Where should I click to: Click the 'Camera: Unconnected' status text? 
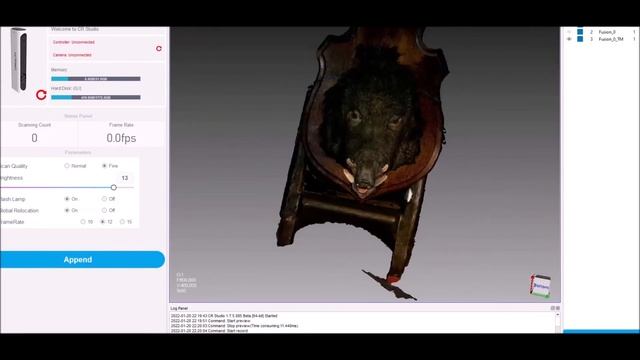click(x=72, y=55)
